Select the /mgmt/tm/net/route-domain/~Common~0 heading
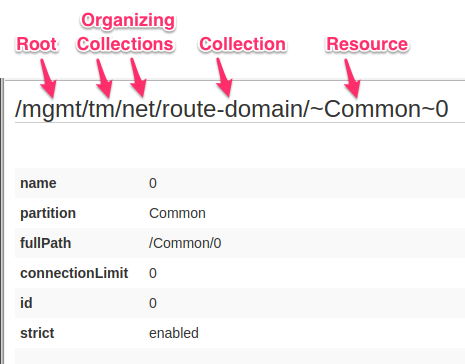The image size is (465, 364). (232, 109)
